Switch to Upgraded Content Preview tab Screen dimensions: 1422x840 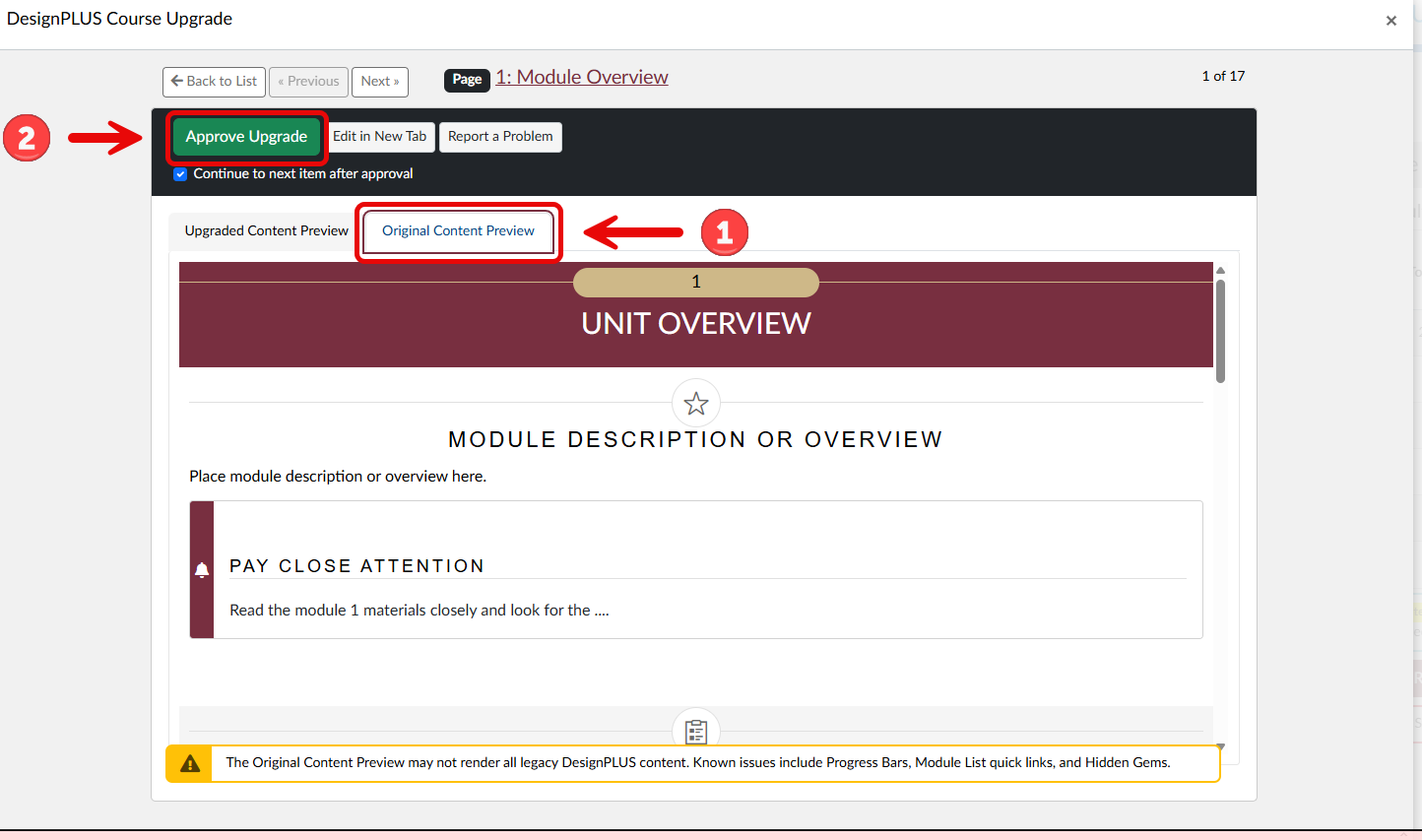pos(266,230)
